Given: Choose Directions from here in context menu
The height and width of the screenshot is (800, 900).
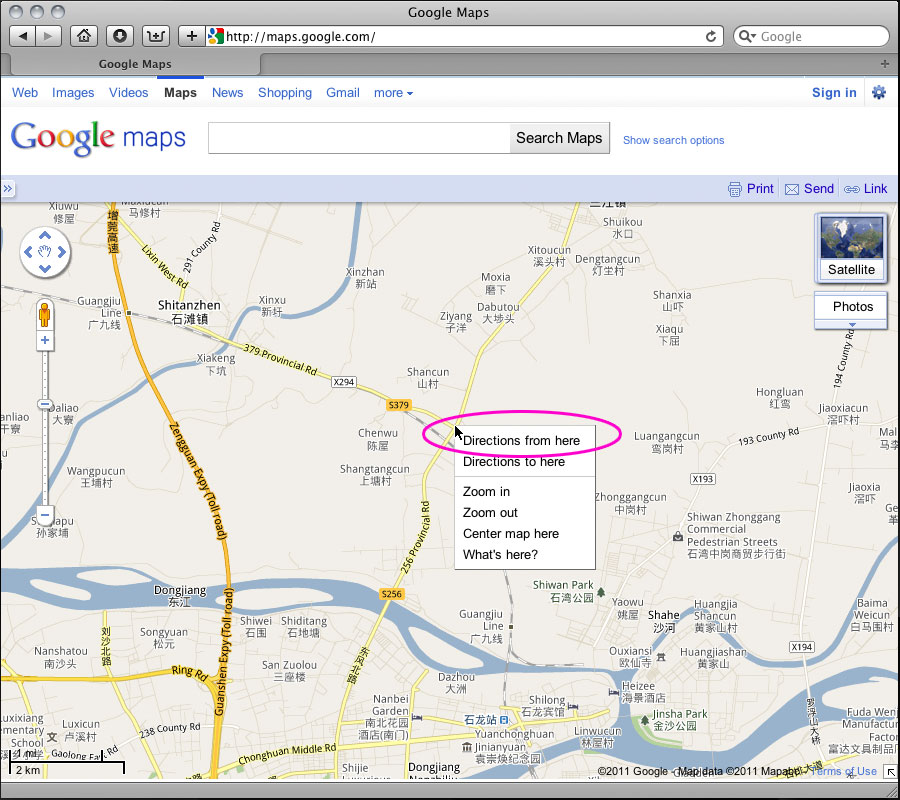Looking at the screenshot, I should tap(521, 441).
